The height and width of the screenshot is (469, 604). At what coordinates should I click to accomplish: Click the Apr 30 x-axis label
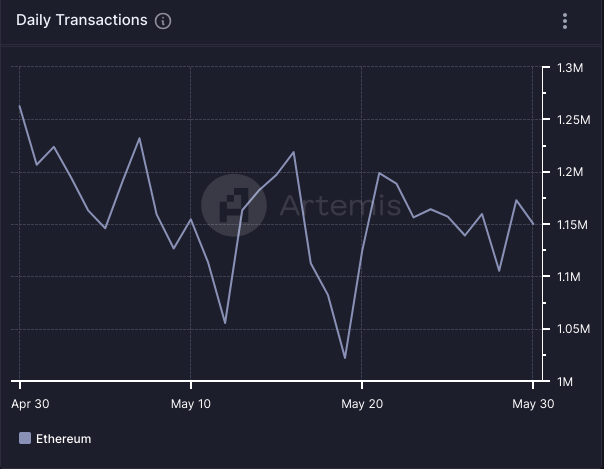point(31,404)
